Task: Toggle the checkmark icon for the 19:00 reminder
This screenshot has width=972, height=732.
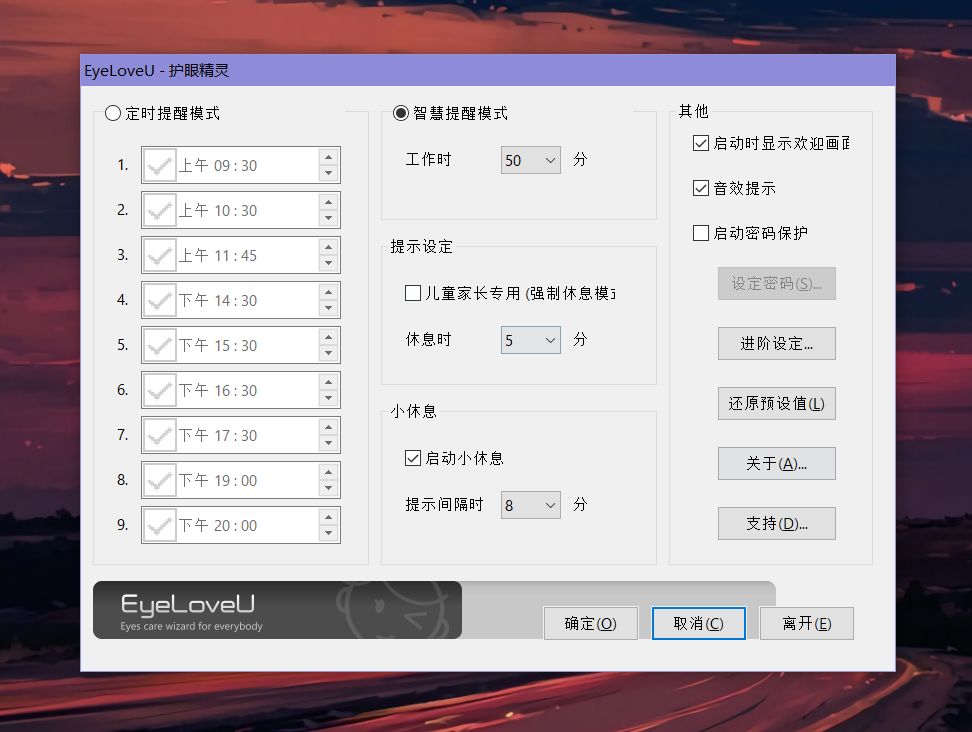Action: click(x=159, y=480)
